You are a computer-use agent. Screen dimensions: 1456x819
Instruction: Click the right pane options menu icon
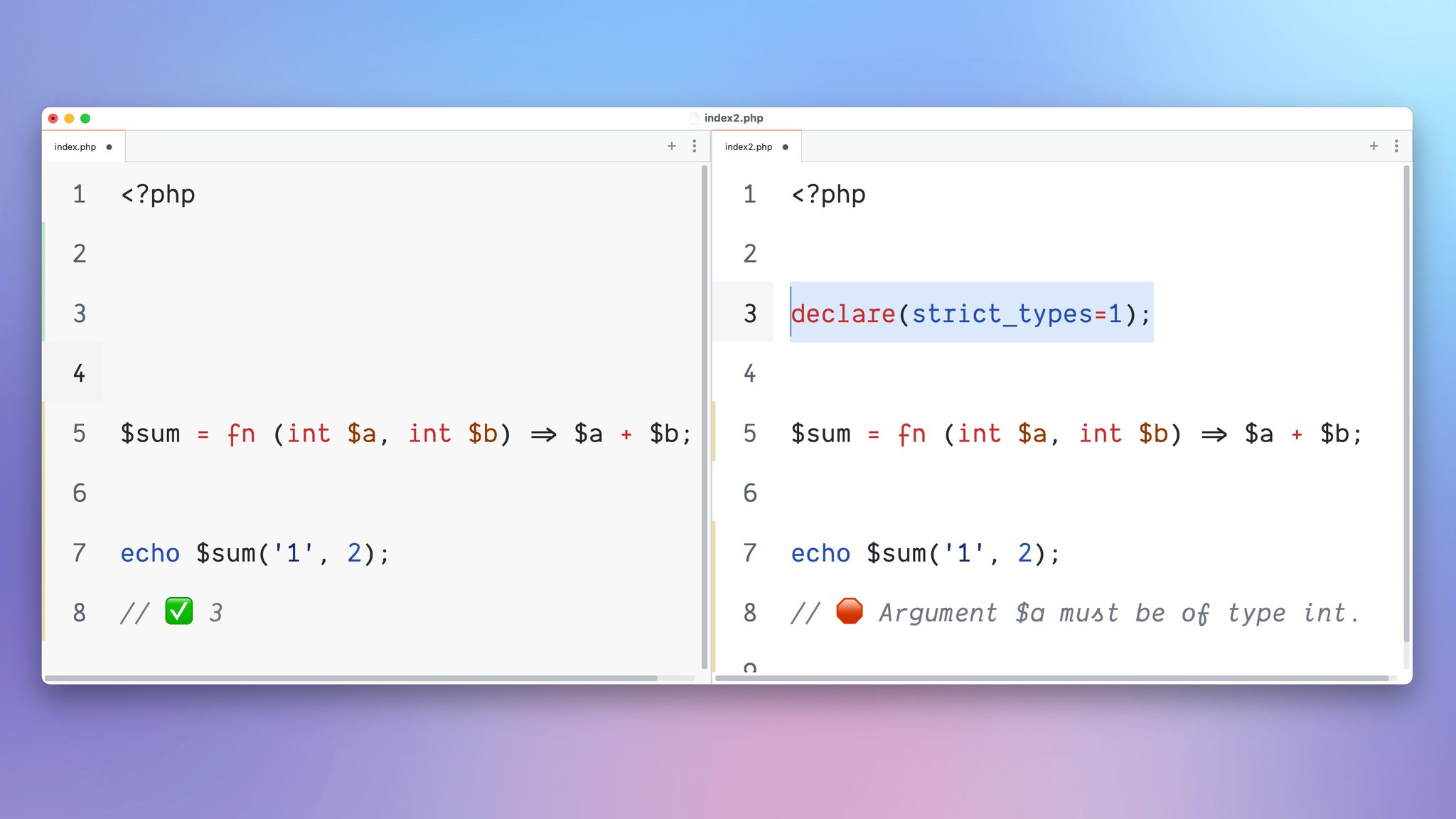tap(1396, 146)
